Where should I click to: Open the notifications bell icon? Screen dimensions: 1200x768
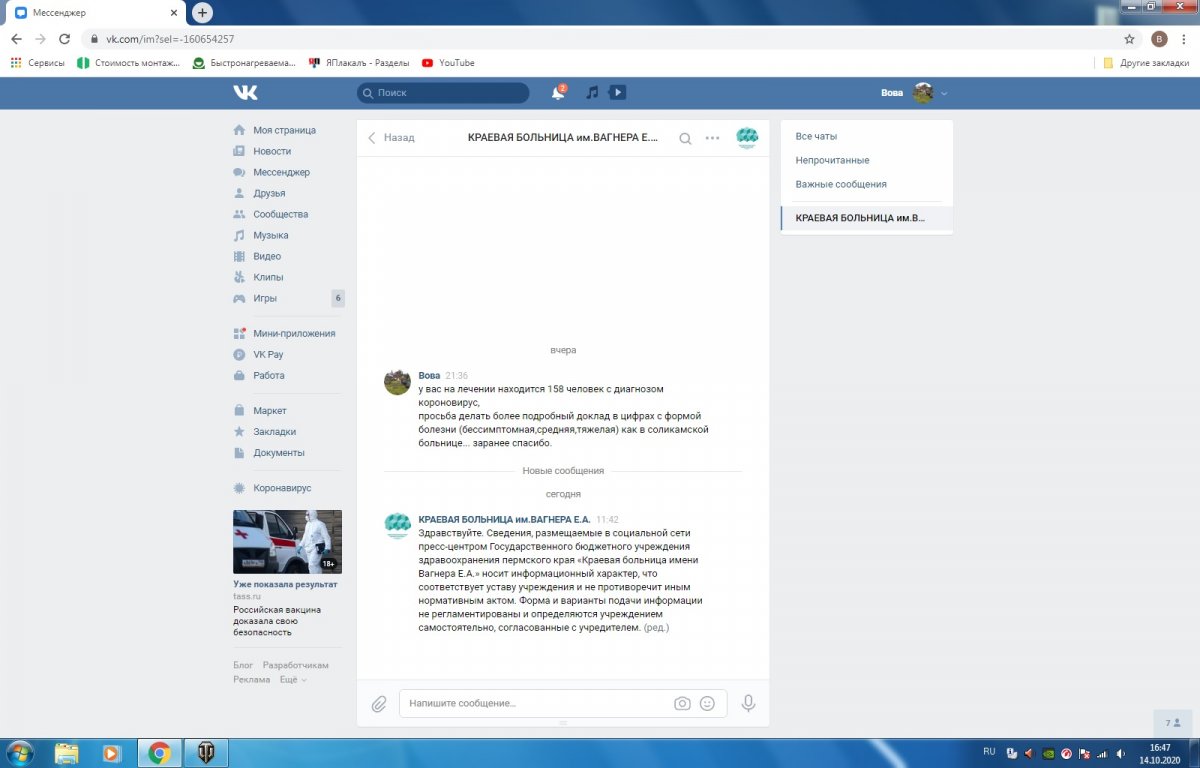558,93
